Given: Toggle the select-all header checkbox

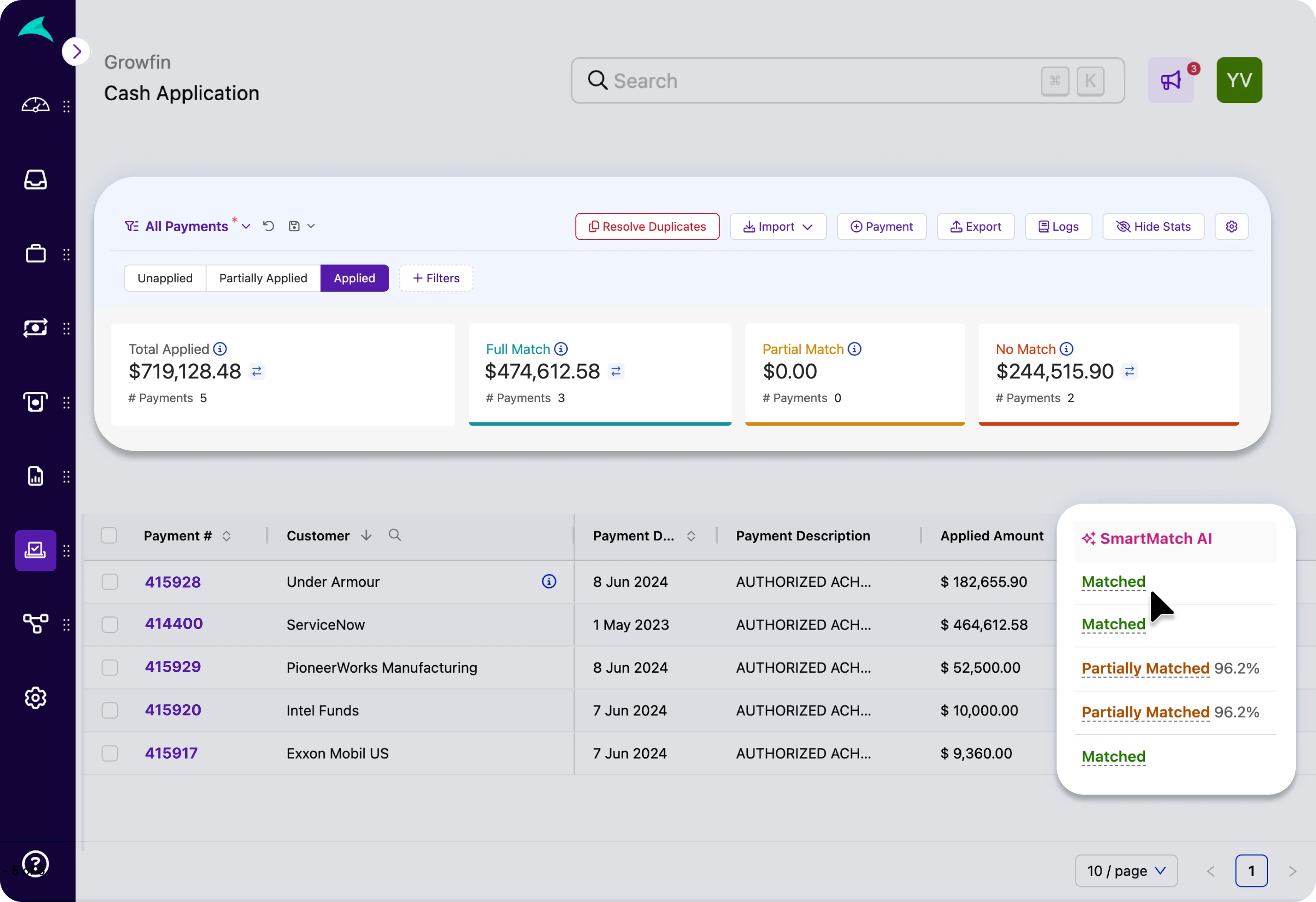Looking at the screenshot, I should 109,535.
